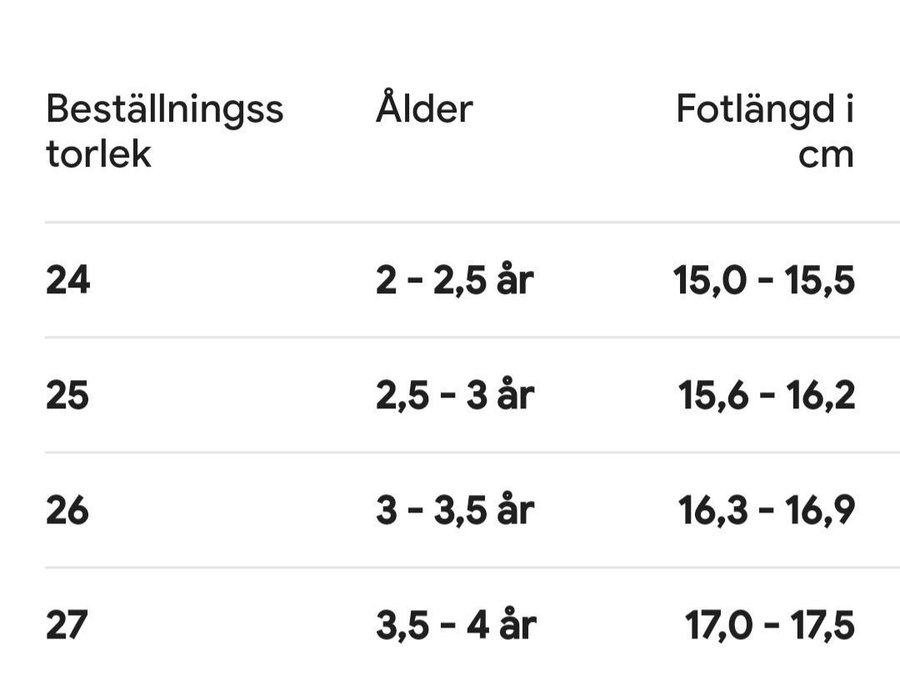Click foot length '17,0 - 17,5'

(x=770, y=626)
